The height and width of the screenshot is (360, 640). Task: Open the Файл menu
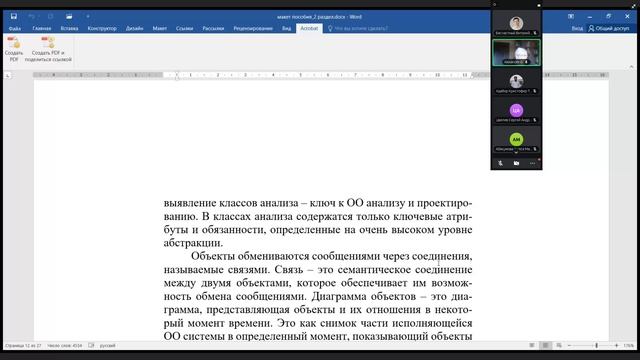(15, 29)
